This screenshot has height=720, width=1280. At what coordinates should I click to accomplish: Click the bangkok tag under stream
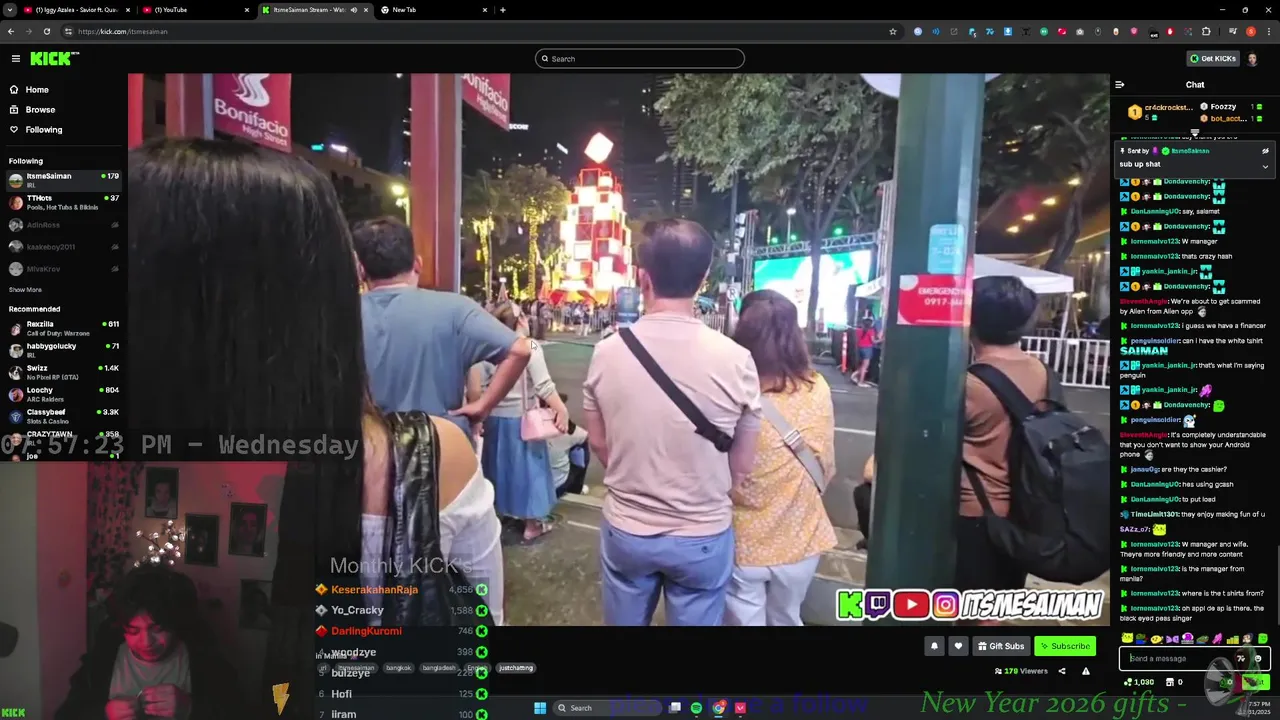point(398,668)
